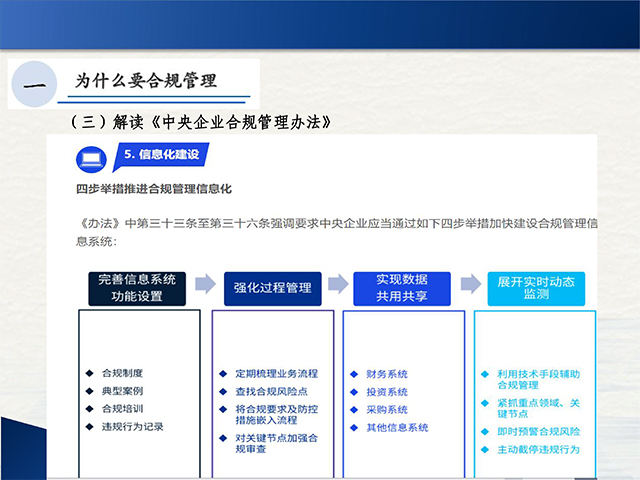
Task: Click the bullet item 合规制度
Action: click(122, 373)
